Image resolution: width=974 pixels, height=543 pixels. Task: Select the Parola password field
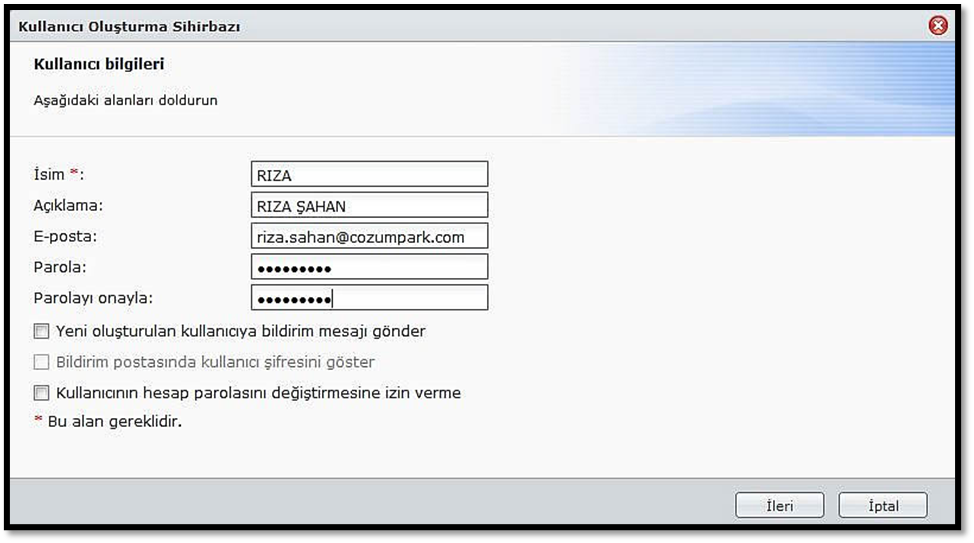[x=369, y=267]
